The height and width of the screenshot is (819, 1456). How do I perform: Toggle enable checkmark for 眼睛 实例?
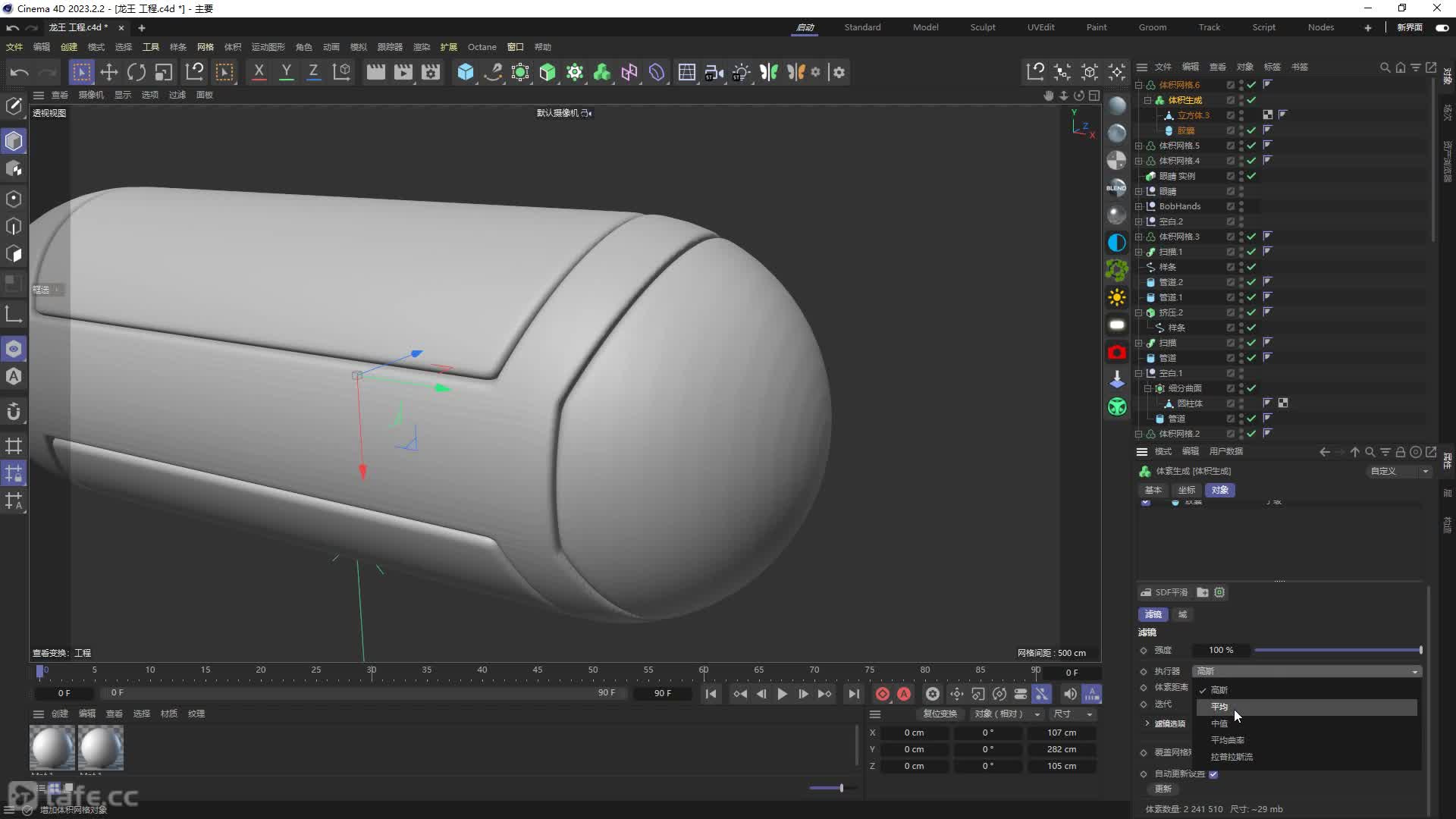click(1251, 176)
